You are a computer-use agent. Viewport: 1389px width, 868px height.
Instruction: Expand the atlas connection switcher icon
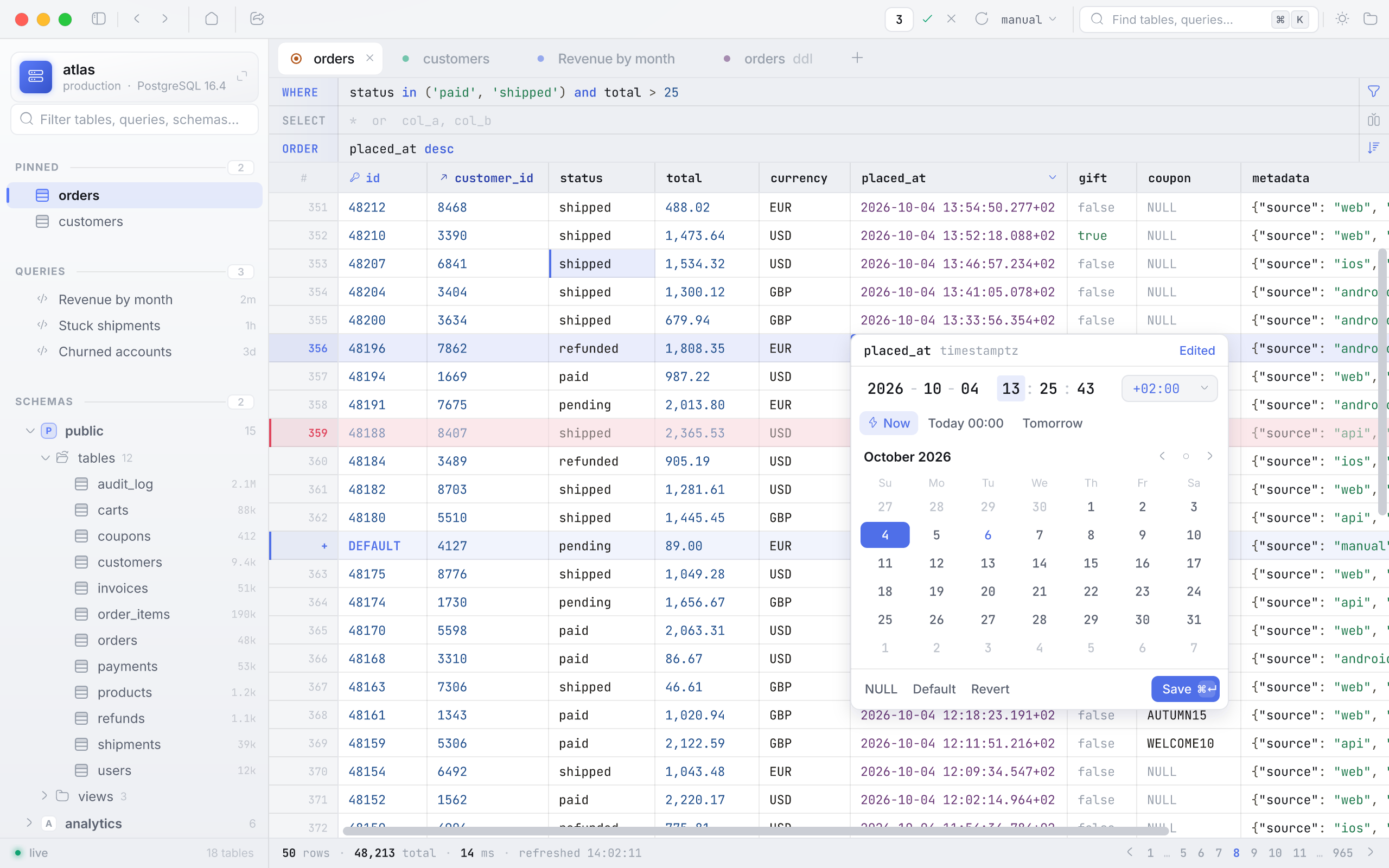tap(242, 76)
